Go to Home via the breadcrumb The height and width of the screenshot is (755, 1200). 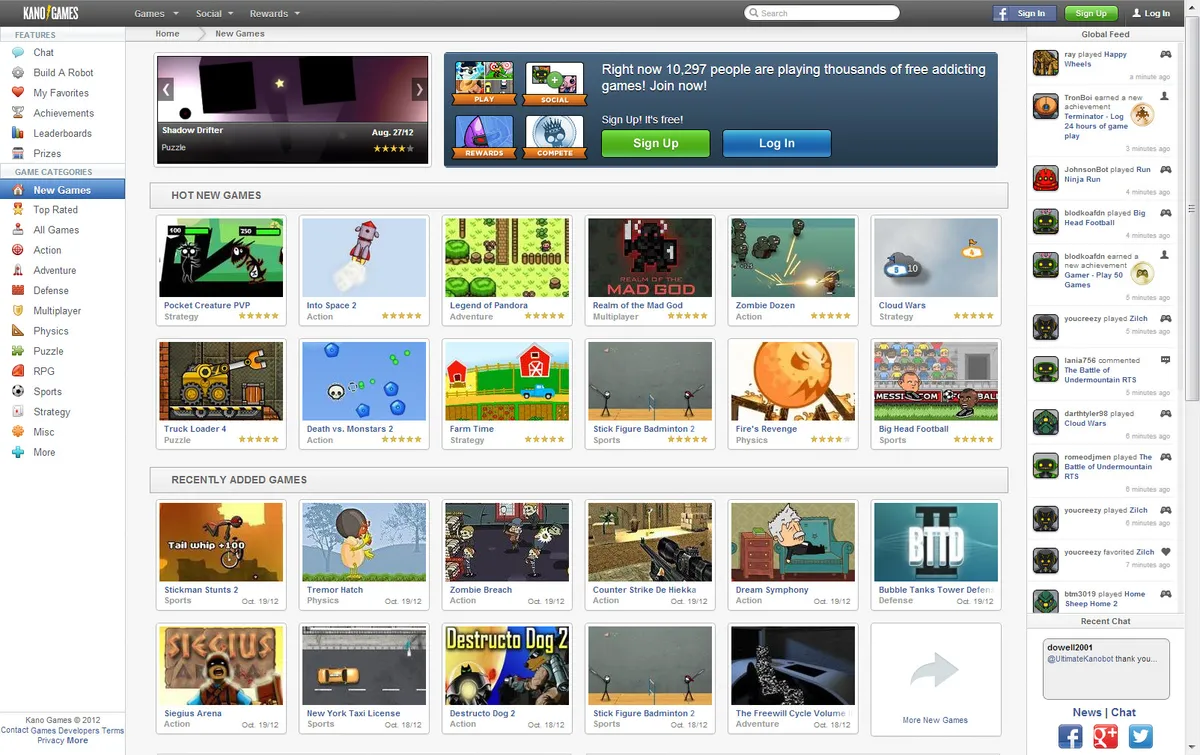[x=166, y=33]
